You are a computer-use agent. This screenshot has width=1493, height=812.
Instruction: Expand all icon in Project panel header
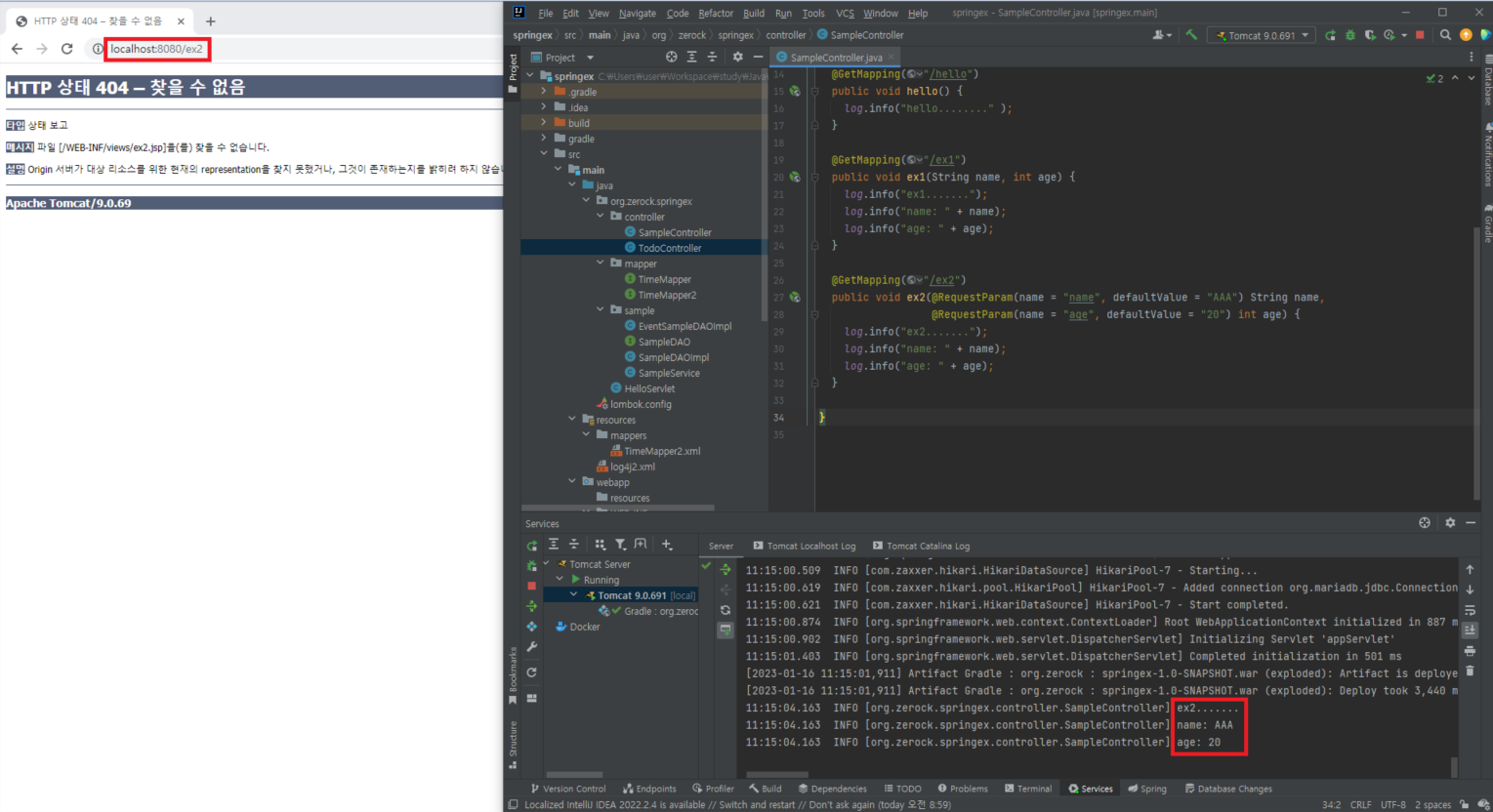(x=691, y=57)
